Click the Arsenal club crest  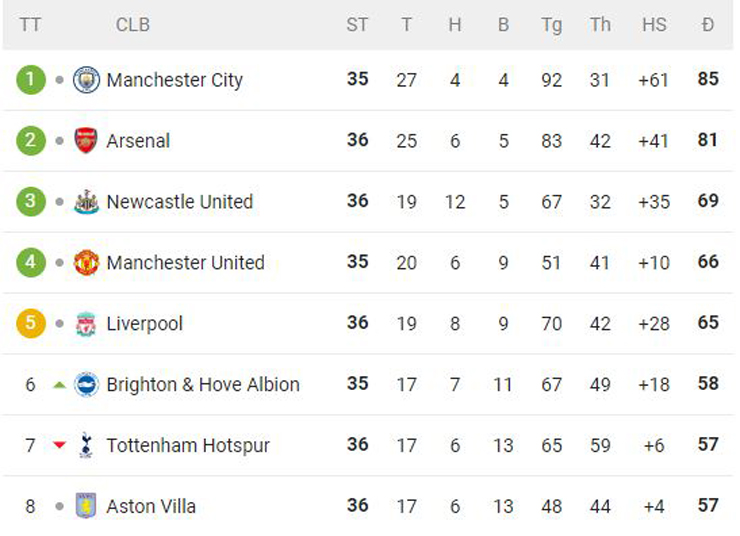coord(87,141)
